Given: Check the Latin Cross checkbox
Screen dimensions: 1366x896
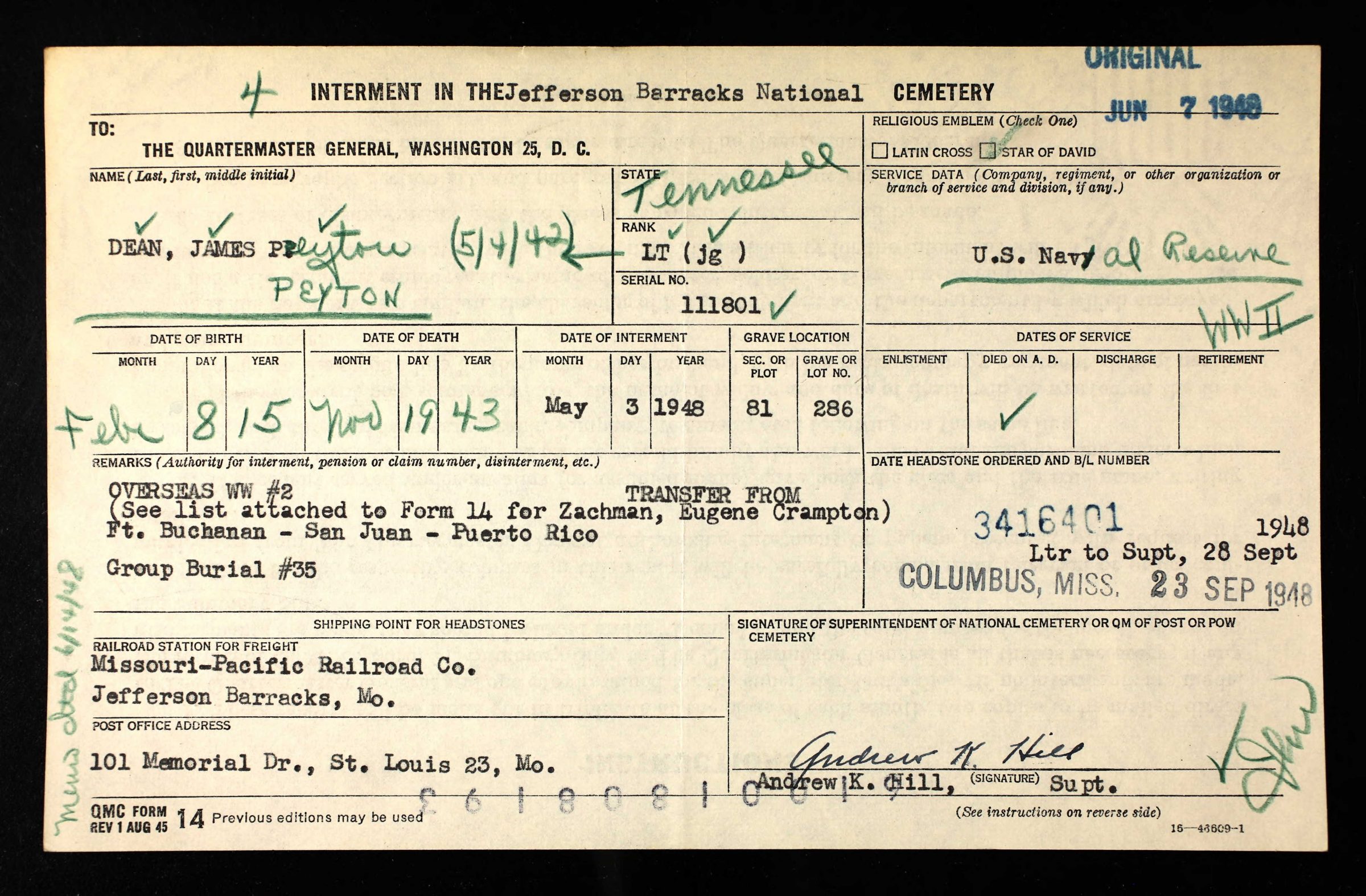Looking at the screenshot, I should 879,151.
